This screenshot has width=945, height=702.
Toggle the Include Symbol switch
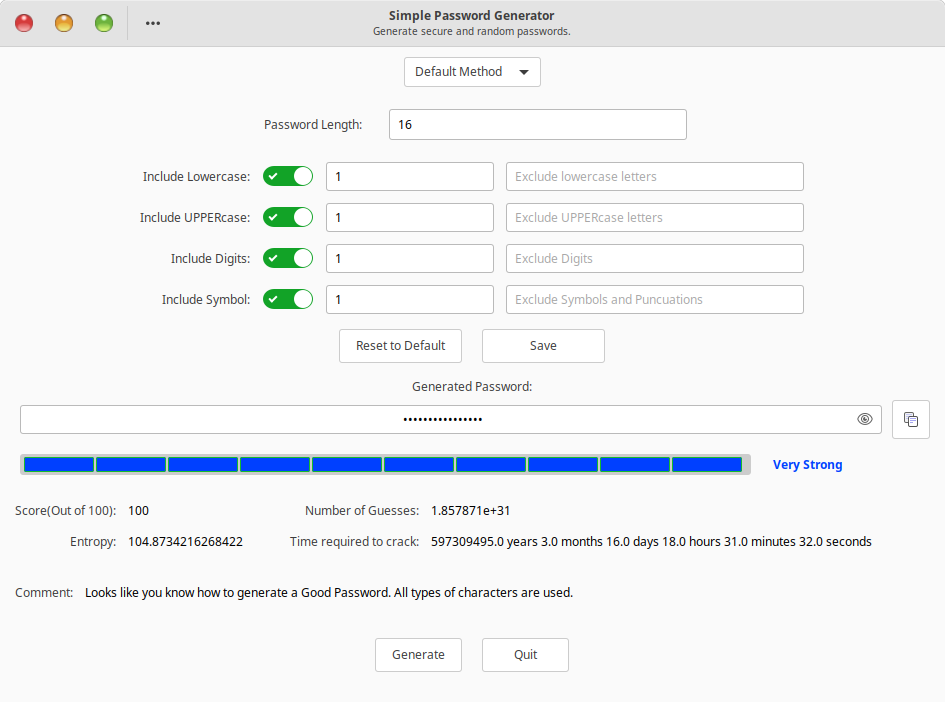(x=288, y=299)
